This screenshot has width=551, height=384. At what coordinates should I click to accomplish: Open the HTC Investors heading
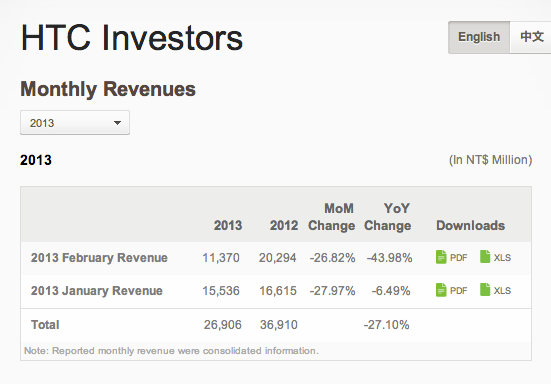tap(132, 38)
